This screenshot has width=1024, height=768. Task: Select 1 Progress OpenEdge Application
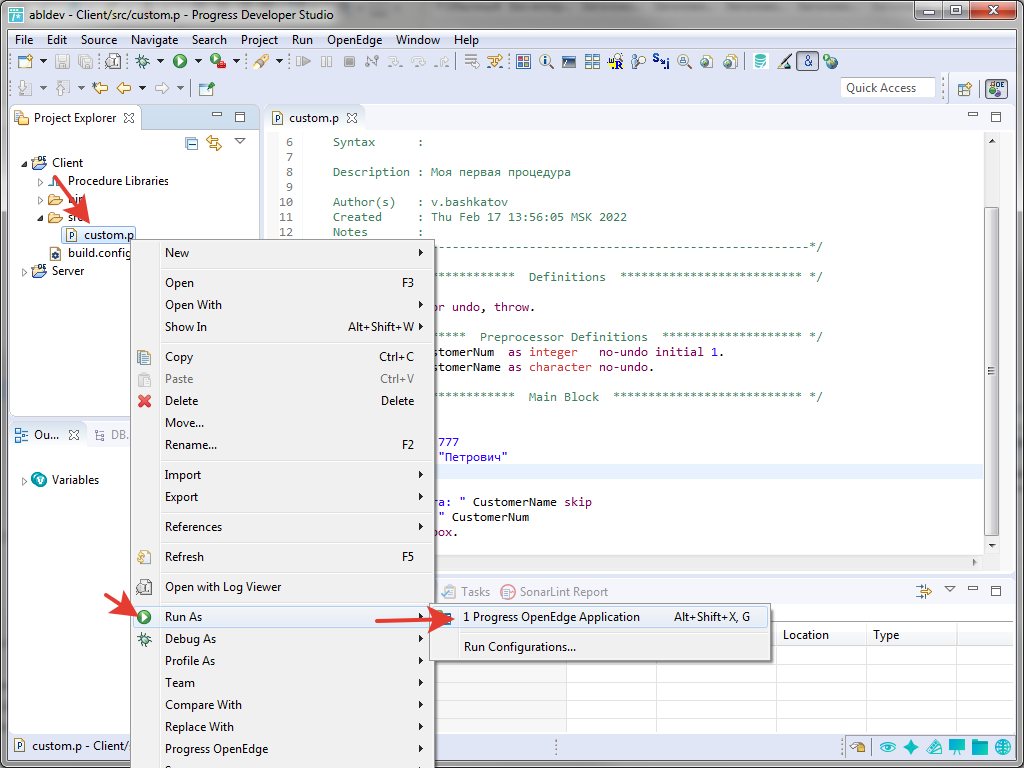(600, 616)
